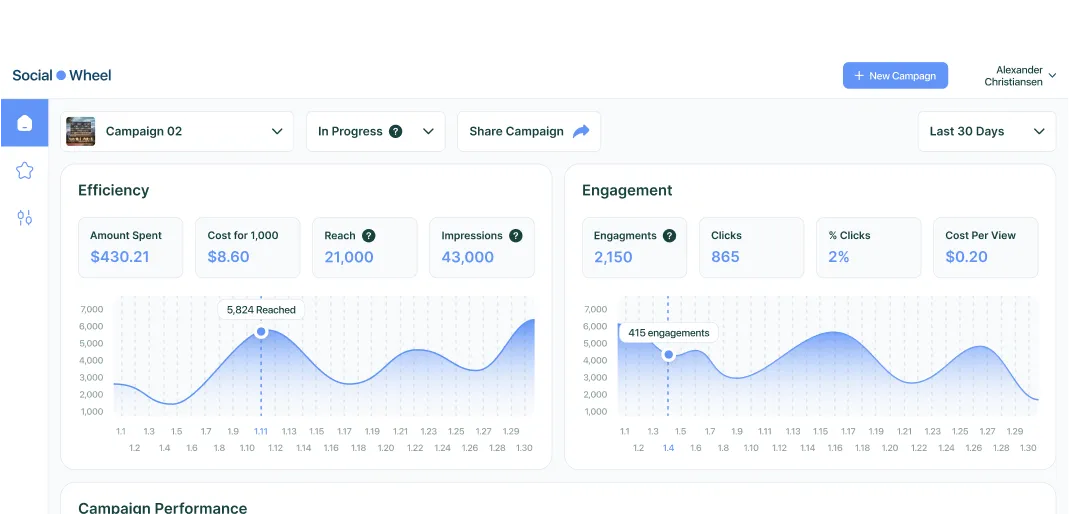1069x514 pixels.
Task: Click the In Progress help icon
Action: tap(395, 132)
